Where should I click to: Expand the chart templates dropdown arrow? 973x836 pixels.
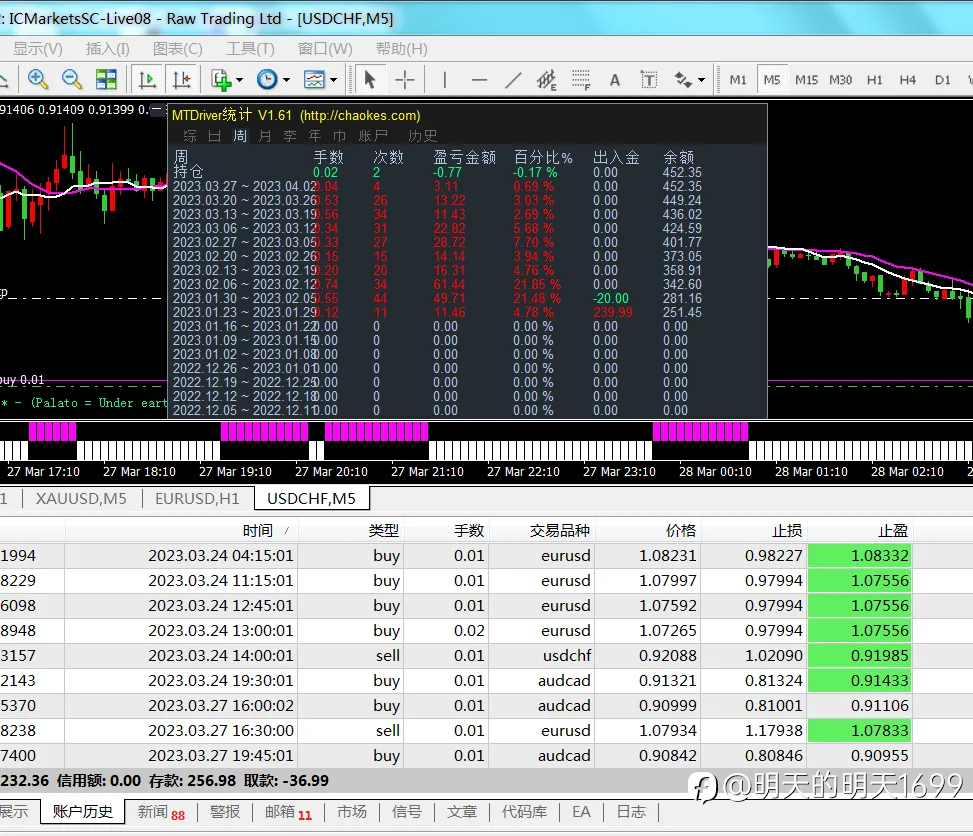[333, 80]
